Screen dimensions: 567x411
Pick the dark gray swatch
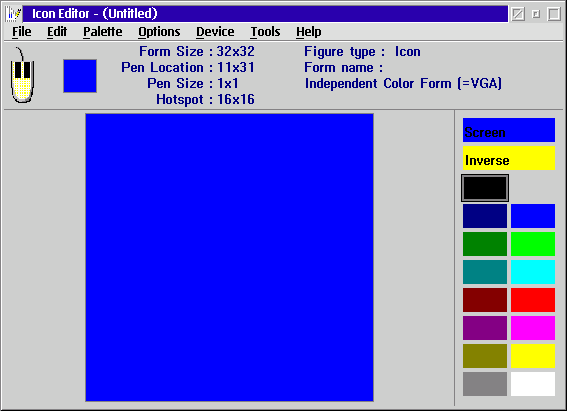[485, 384]
